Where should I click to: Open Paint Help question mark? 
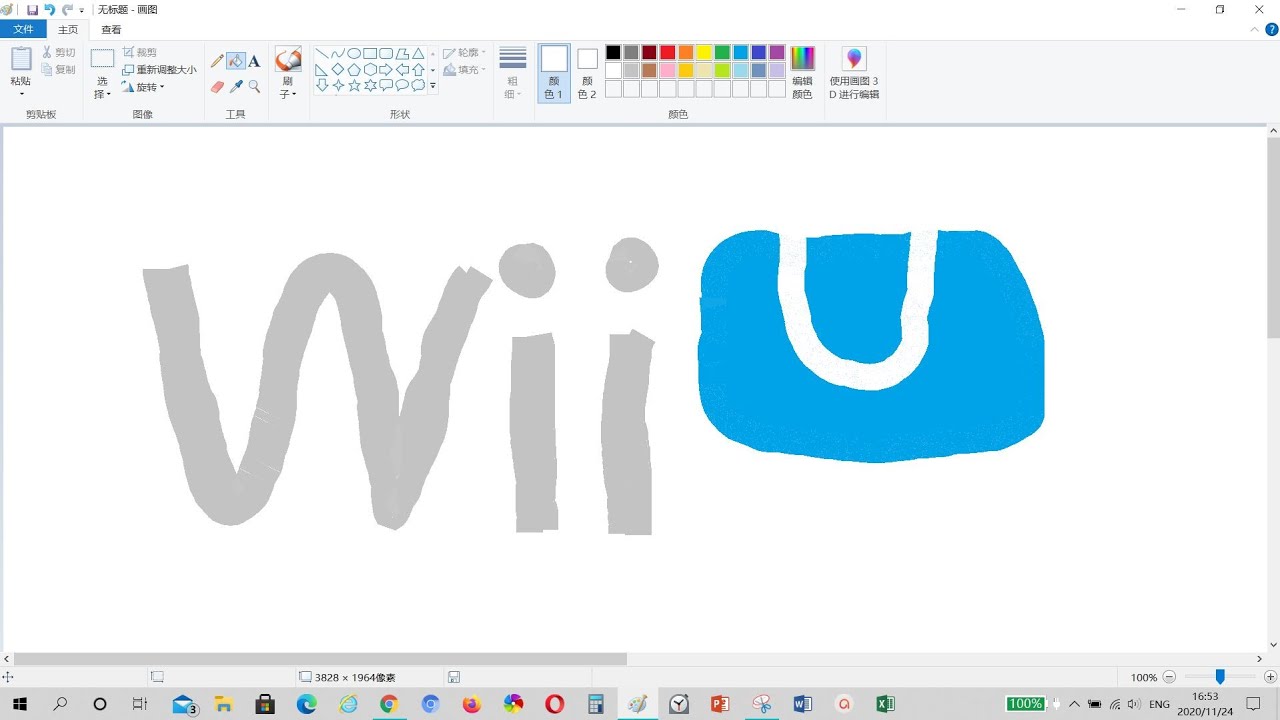[1272, 30]
